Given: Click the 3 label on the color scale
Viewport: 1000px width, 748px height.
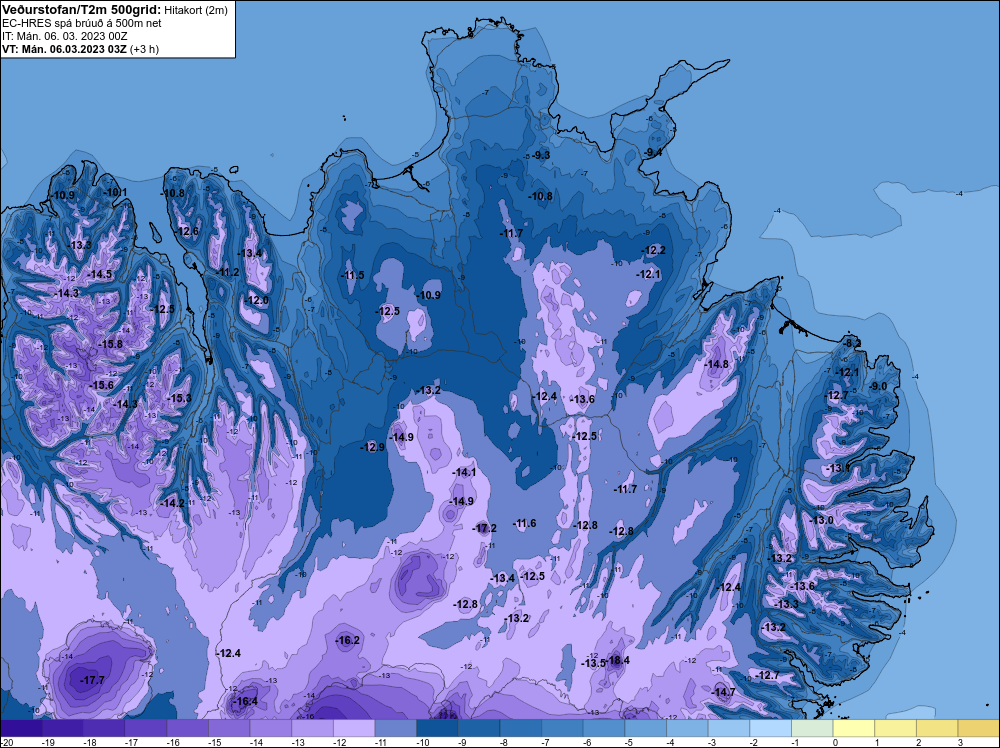Looking at the screenshot, I should click(x=960, y=742).
